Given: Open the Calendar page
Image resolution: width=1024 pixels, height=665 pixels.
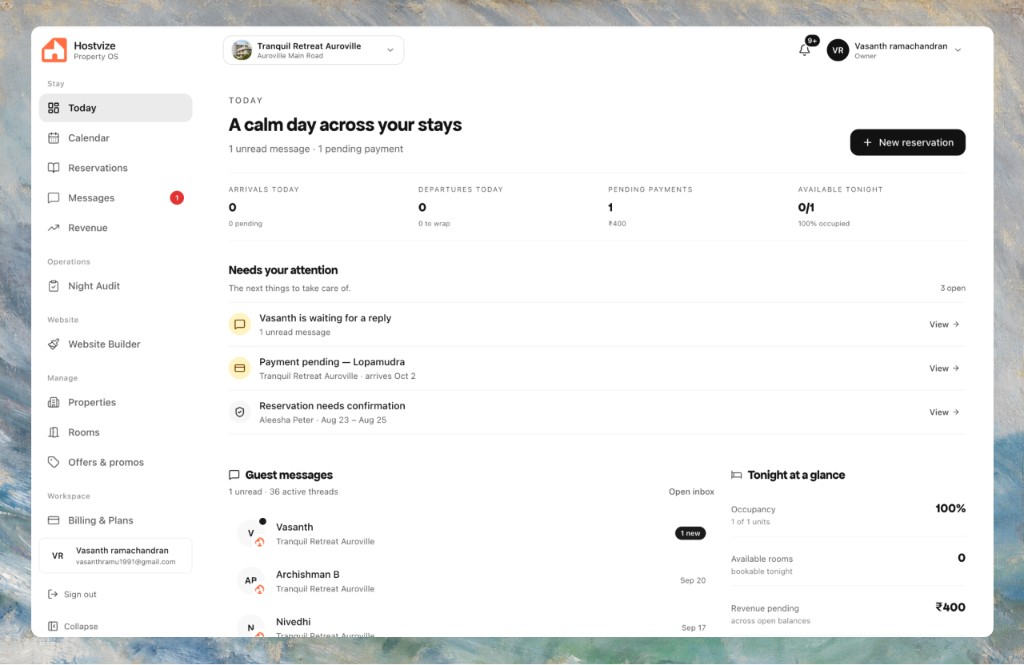Looking at the screenshot, I should click(x=116, y=138).
